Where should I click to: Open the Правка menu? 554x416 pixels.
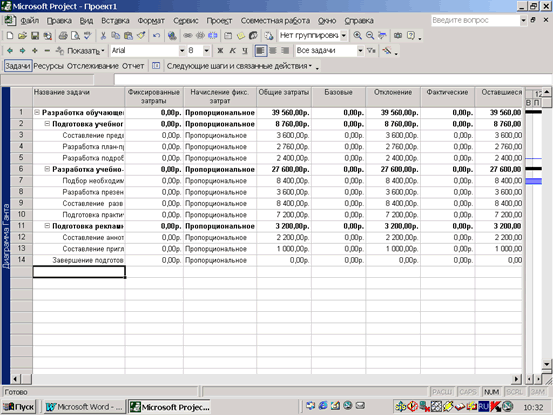[59, 21]
